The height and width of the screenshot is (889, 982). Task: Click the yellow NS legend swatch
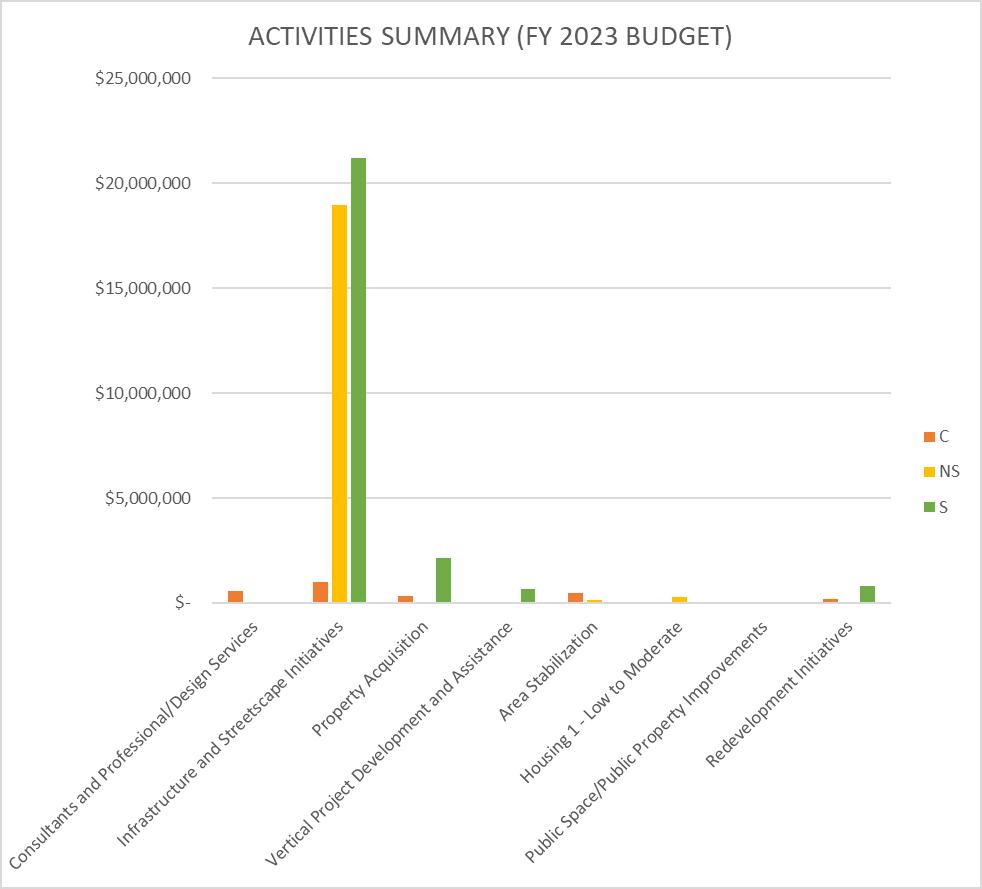(929, 471)
